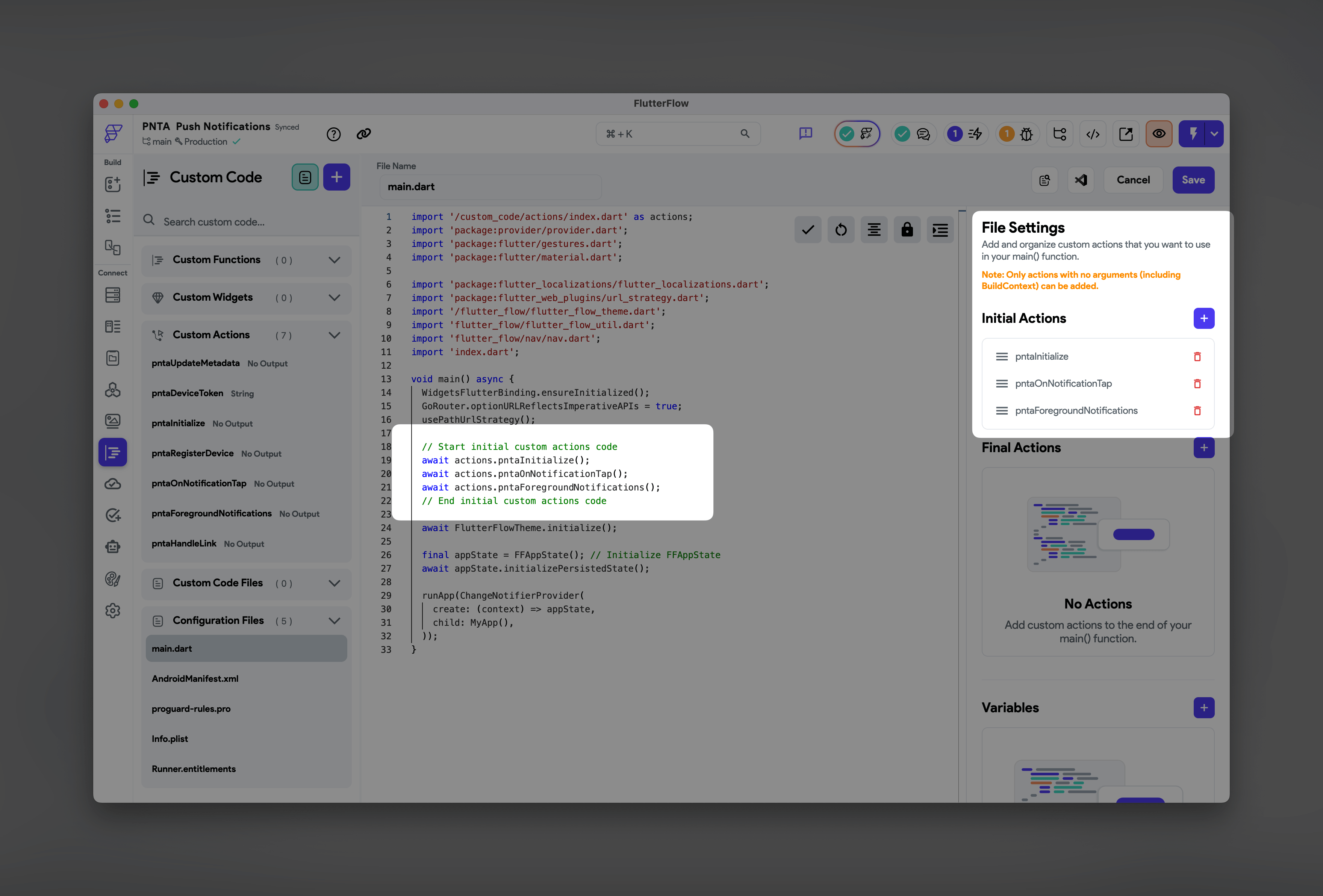Viewport: 1323px width, 896px height.
Task: Select the pntaHandleLink action
Action: 247,543
